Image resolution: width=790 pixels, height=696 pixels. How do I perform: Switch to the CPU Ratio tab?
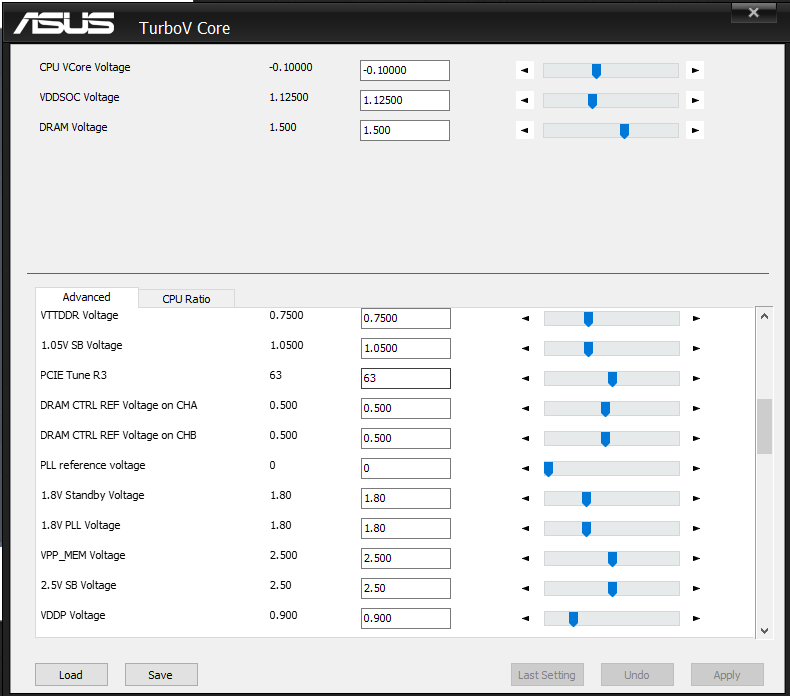pos(186,299)
